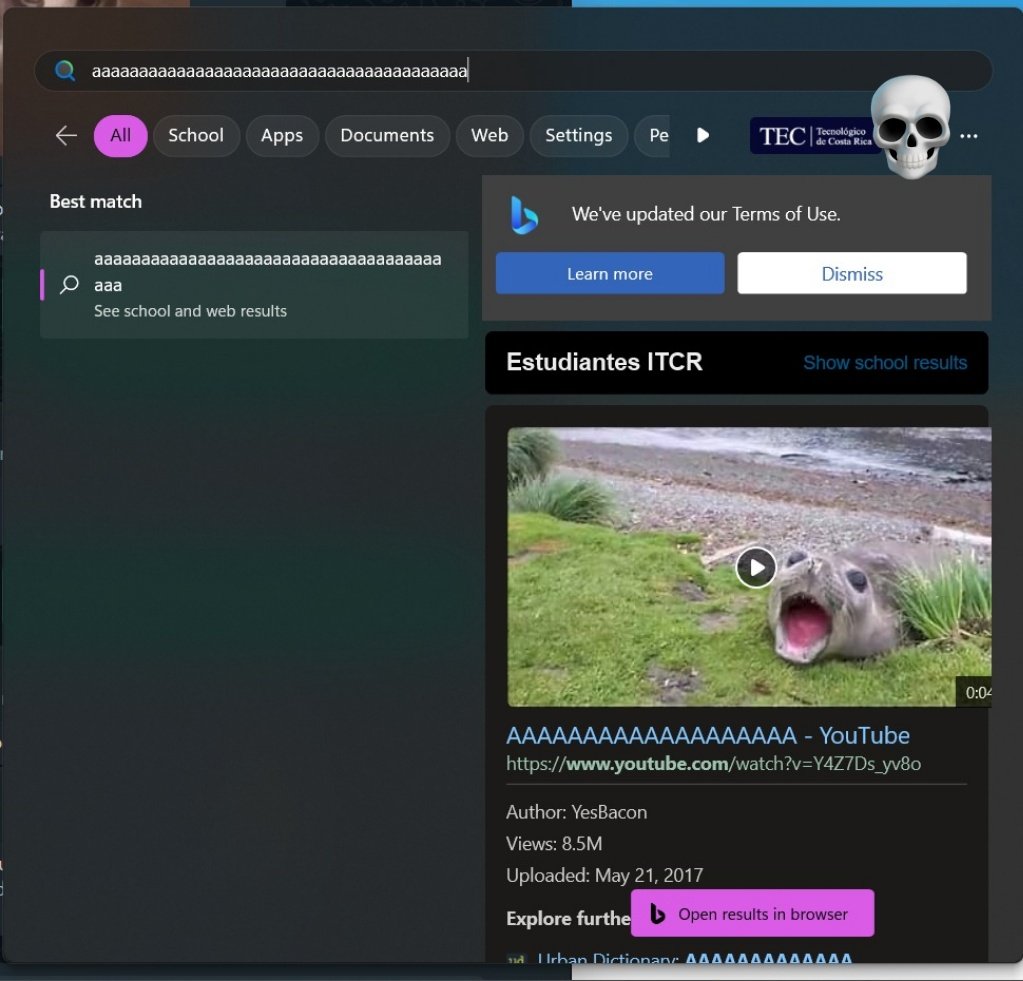This screenshot has height=981, width=1023.
Task: Click the search magnifier icon in search bar
Action: coord(63,70)
